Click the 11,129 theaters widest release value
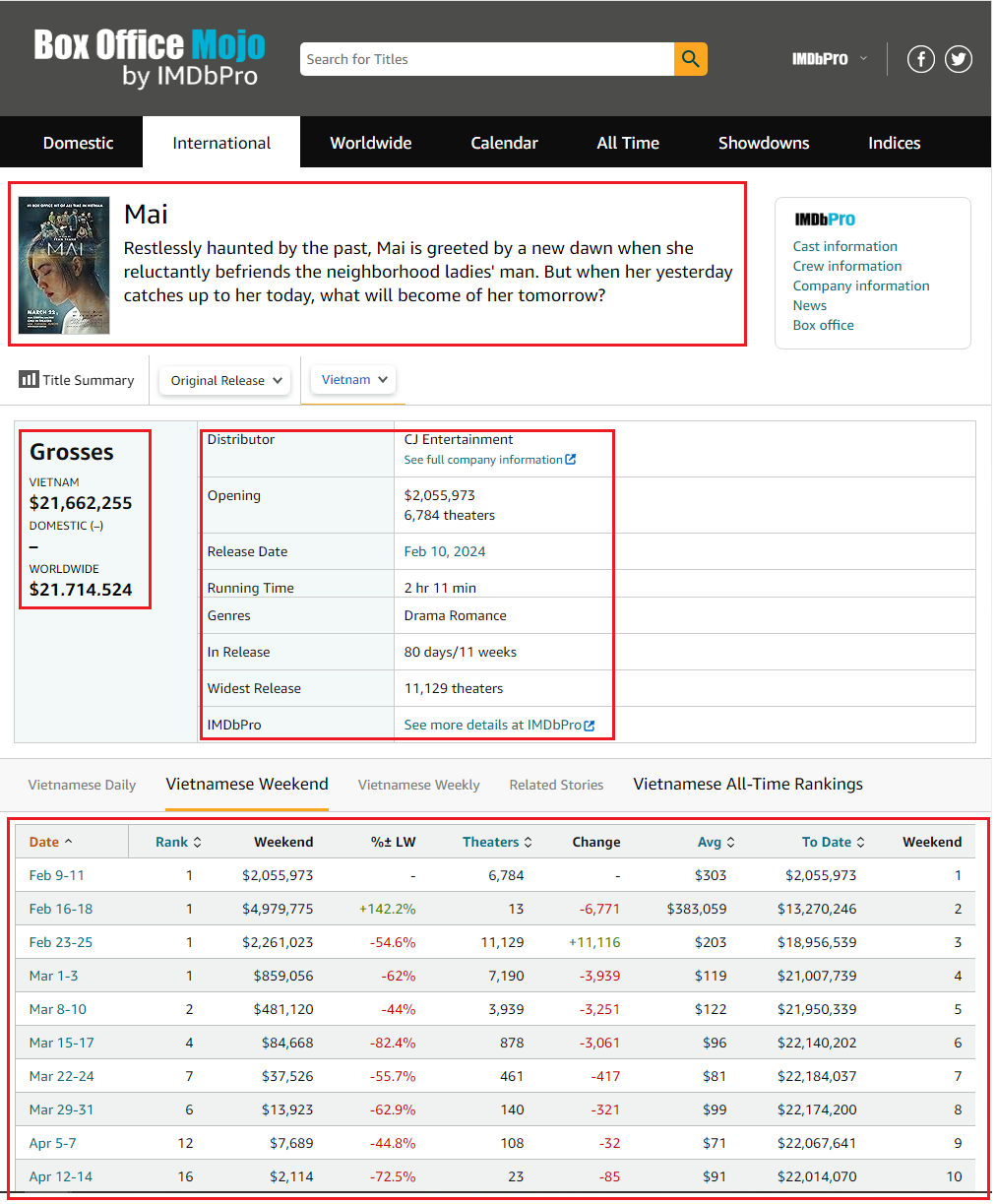The image size is (997, 1204). pos(454,688)
